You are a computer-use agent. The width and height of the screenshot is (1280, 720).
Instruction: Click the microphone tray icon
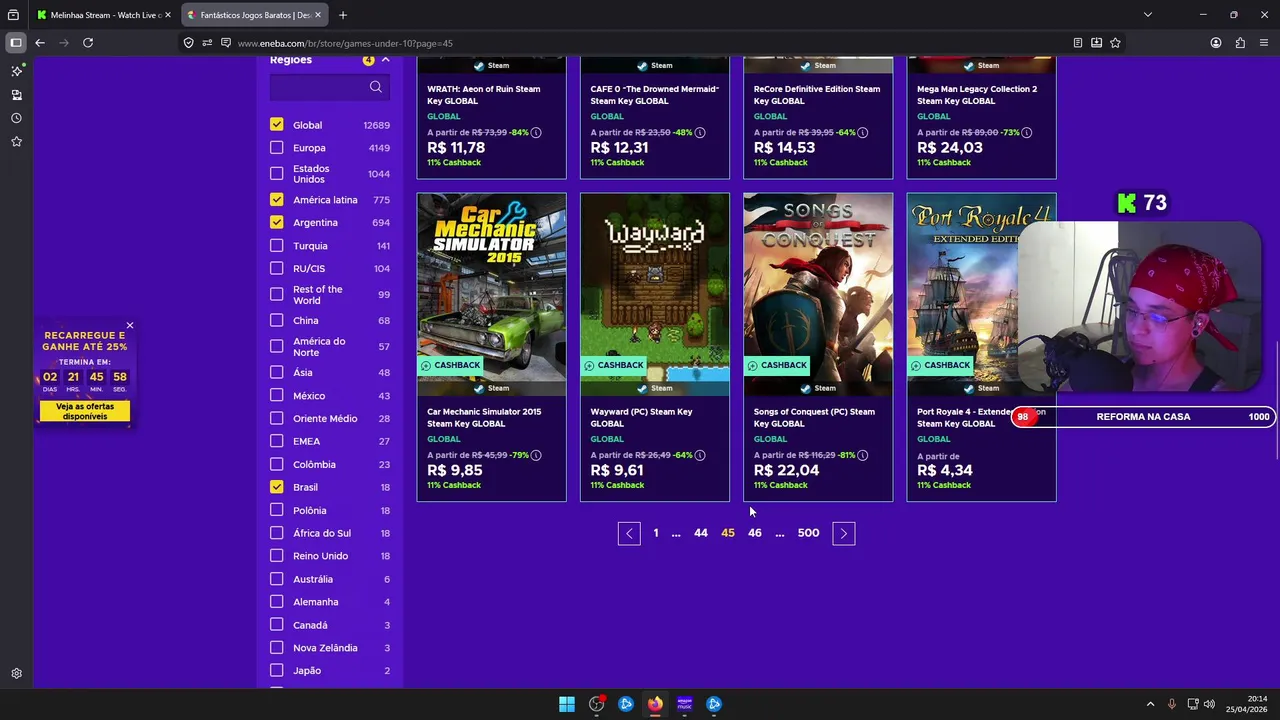1172,704
